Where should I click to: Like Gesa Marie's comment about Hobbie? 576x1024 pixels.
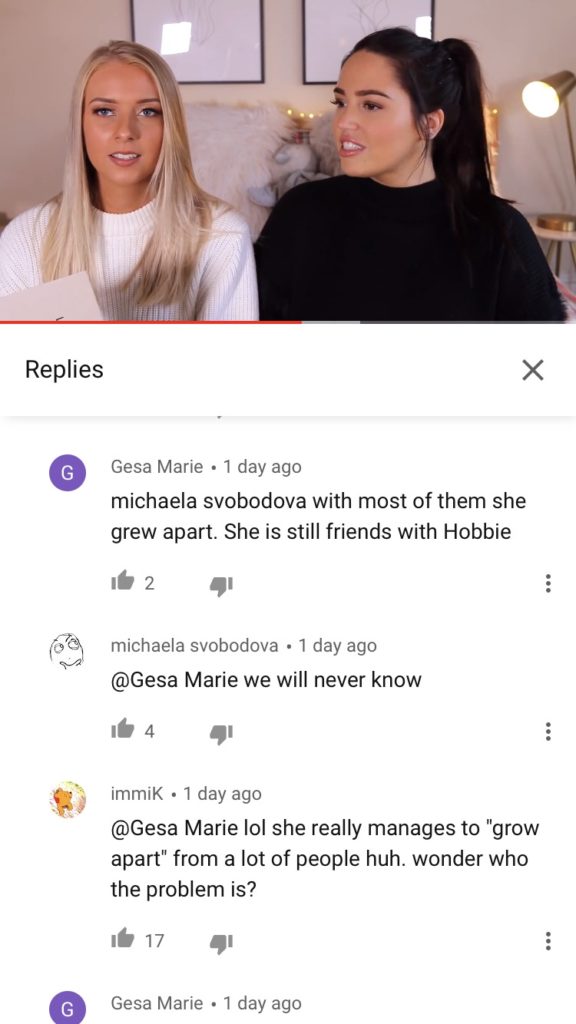123,583
